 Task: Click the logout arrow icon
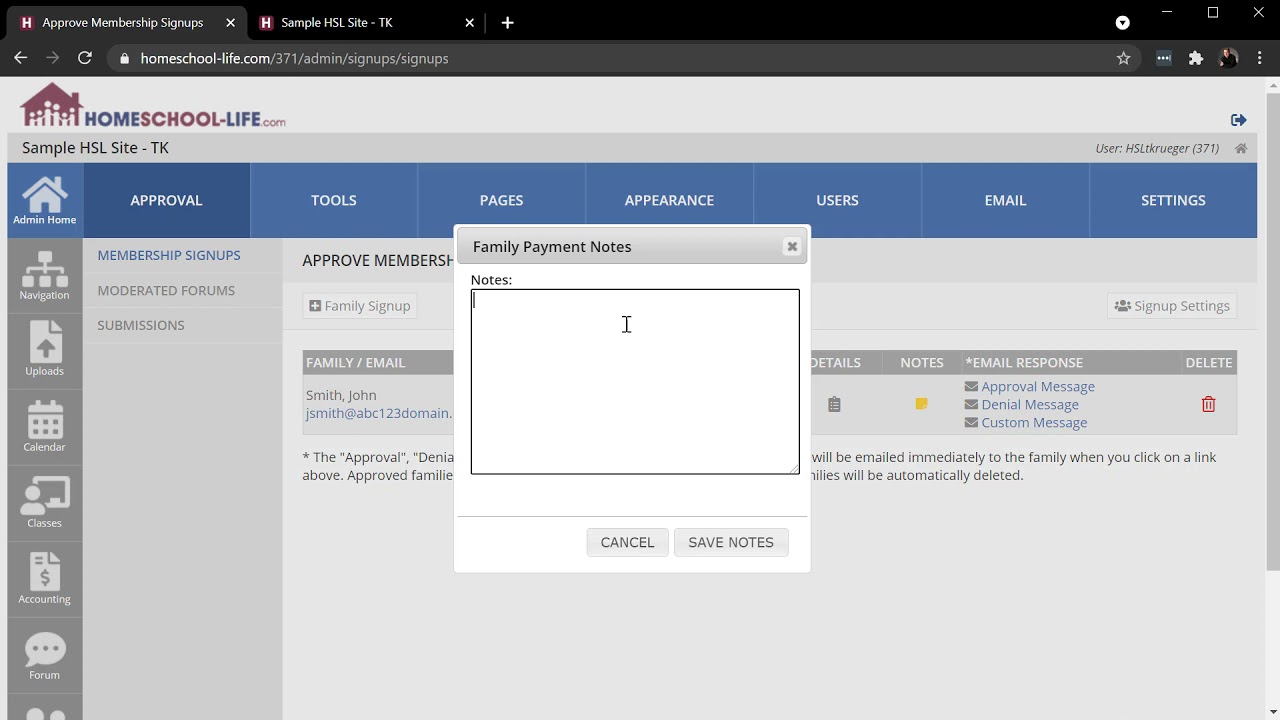[1238, 120]
